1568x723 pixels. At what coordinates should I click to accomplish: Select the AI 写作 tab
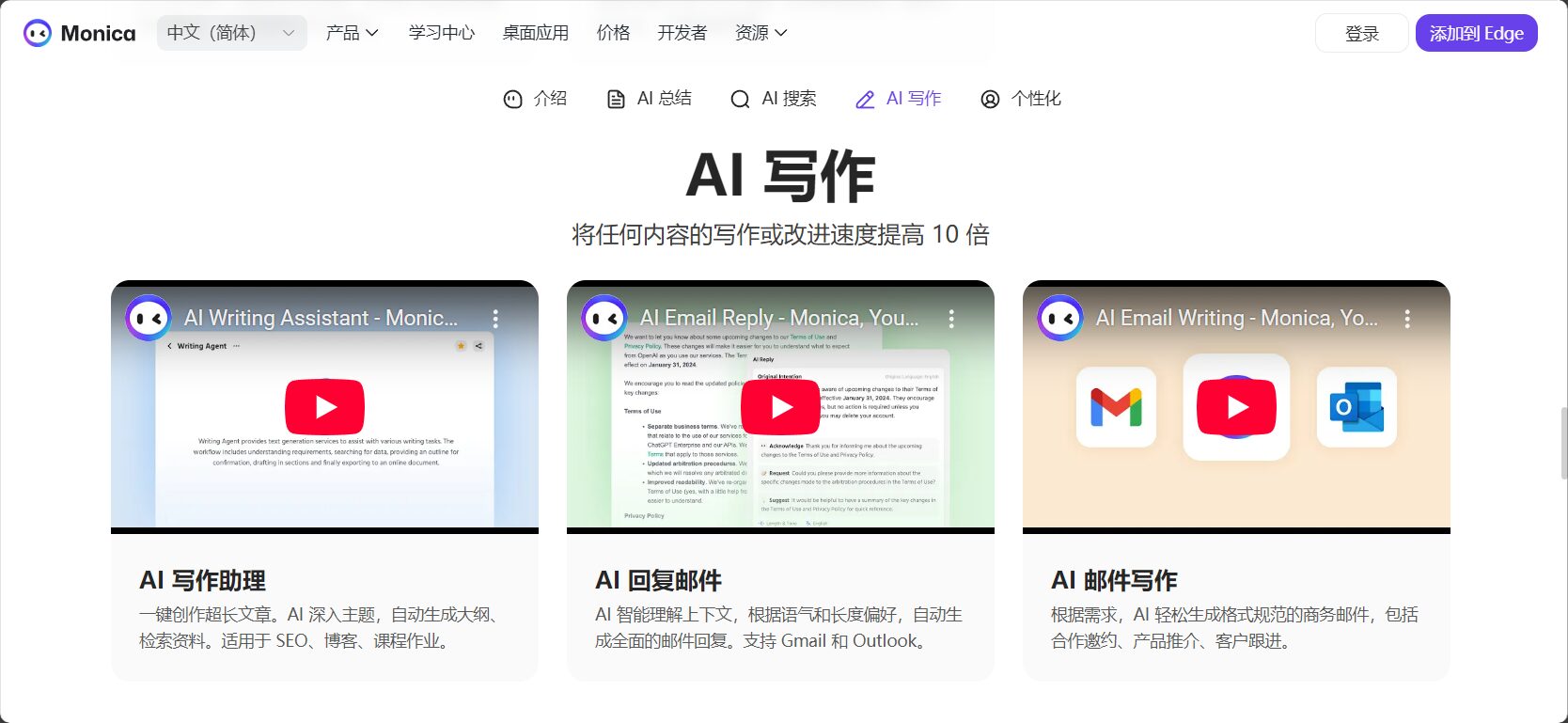(x=898, y=99)
